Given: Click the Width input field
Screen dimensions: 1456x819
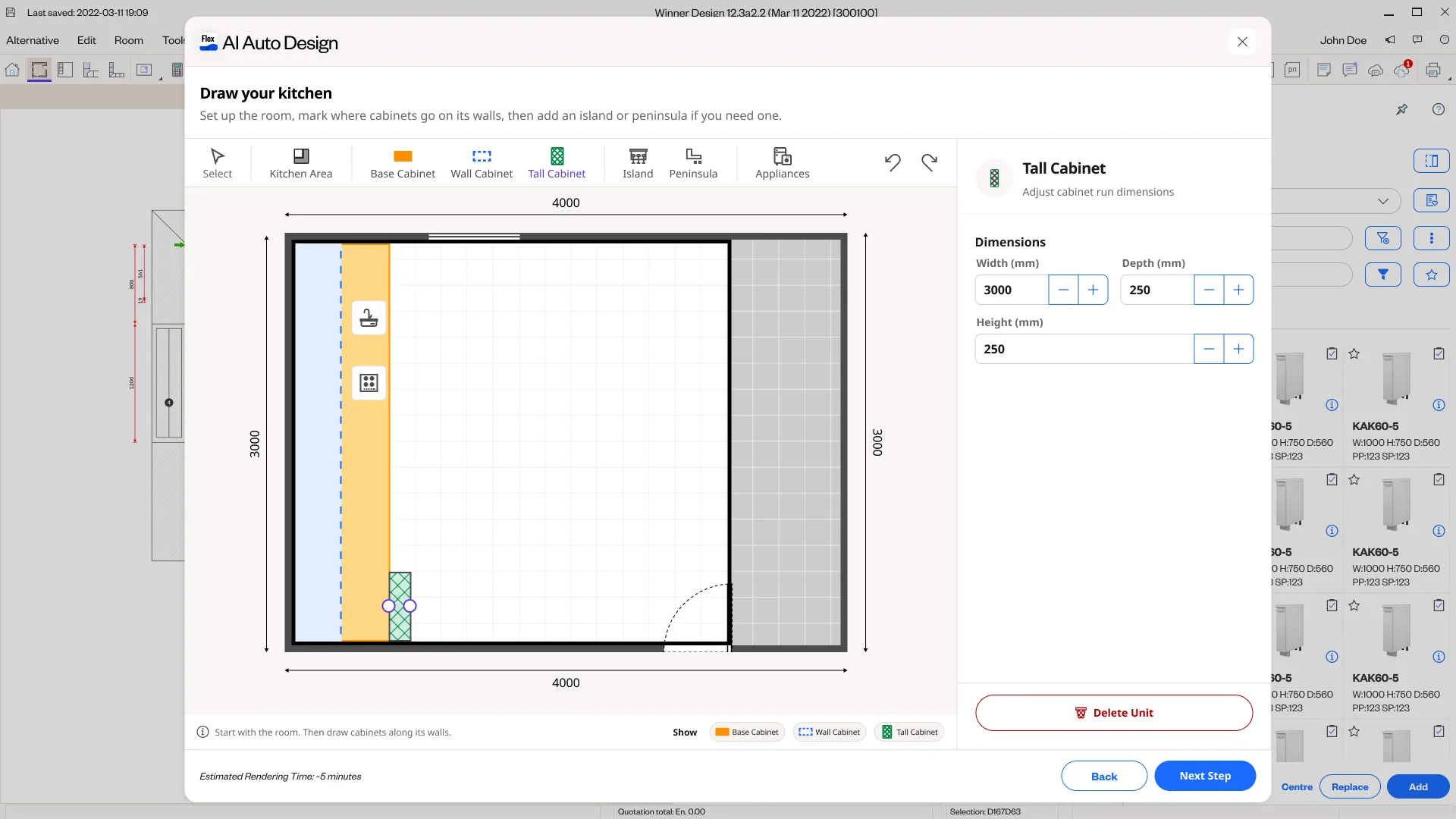Looking at the screenshot, I should tap(1012, 290).
